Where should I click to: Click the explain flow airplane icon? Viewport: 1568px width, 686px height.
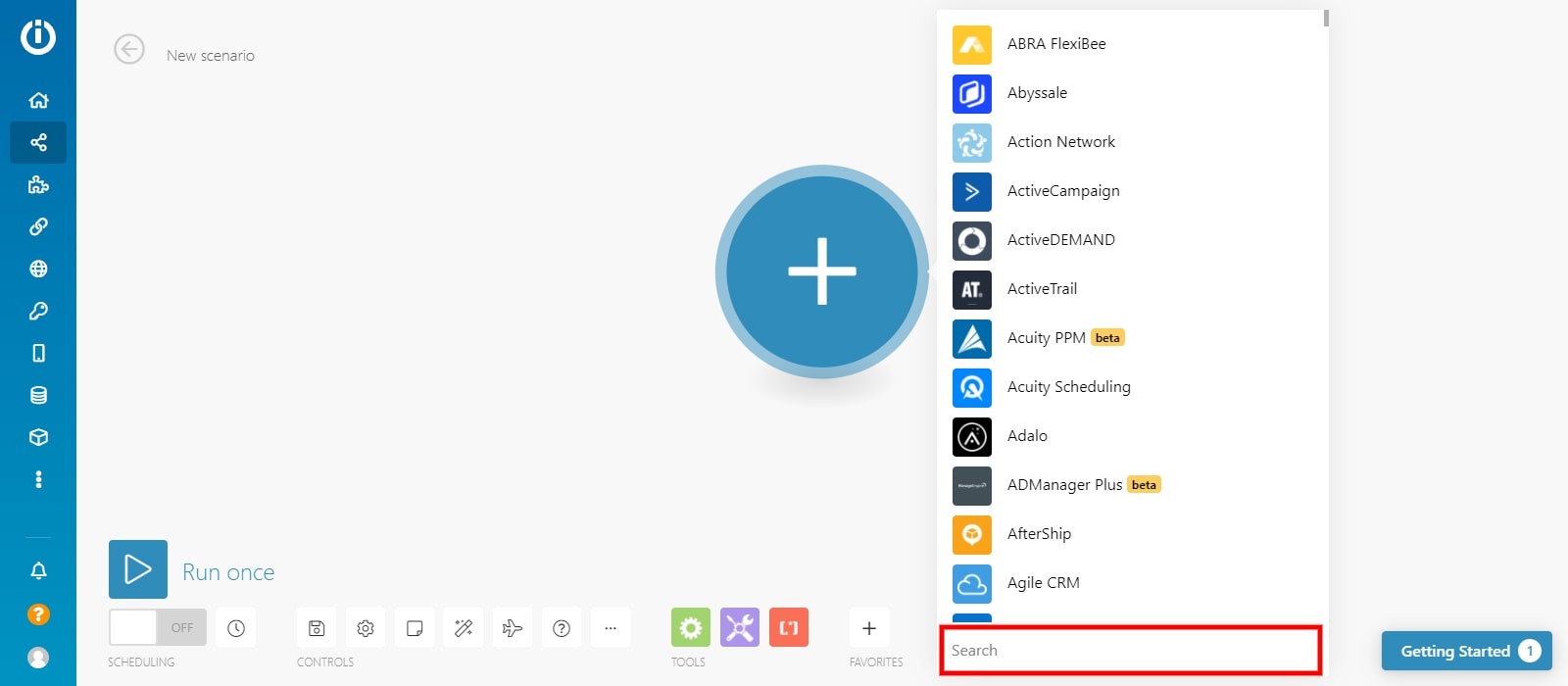[x=513, y=628]
